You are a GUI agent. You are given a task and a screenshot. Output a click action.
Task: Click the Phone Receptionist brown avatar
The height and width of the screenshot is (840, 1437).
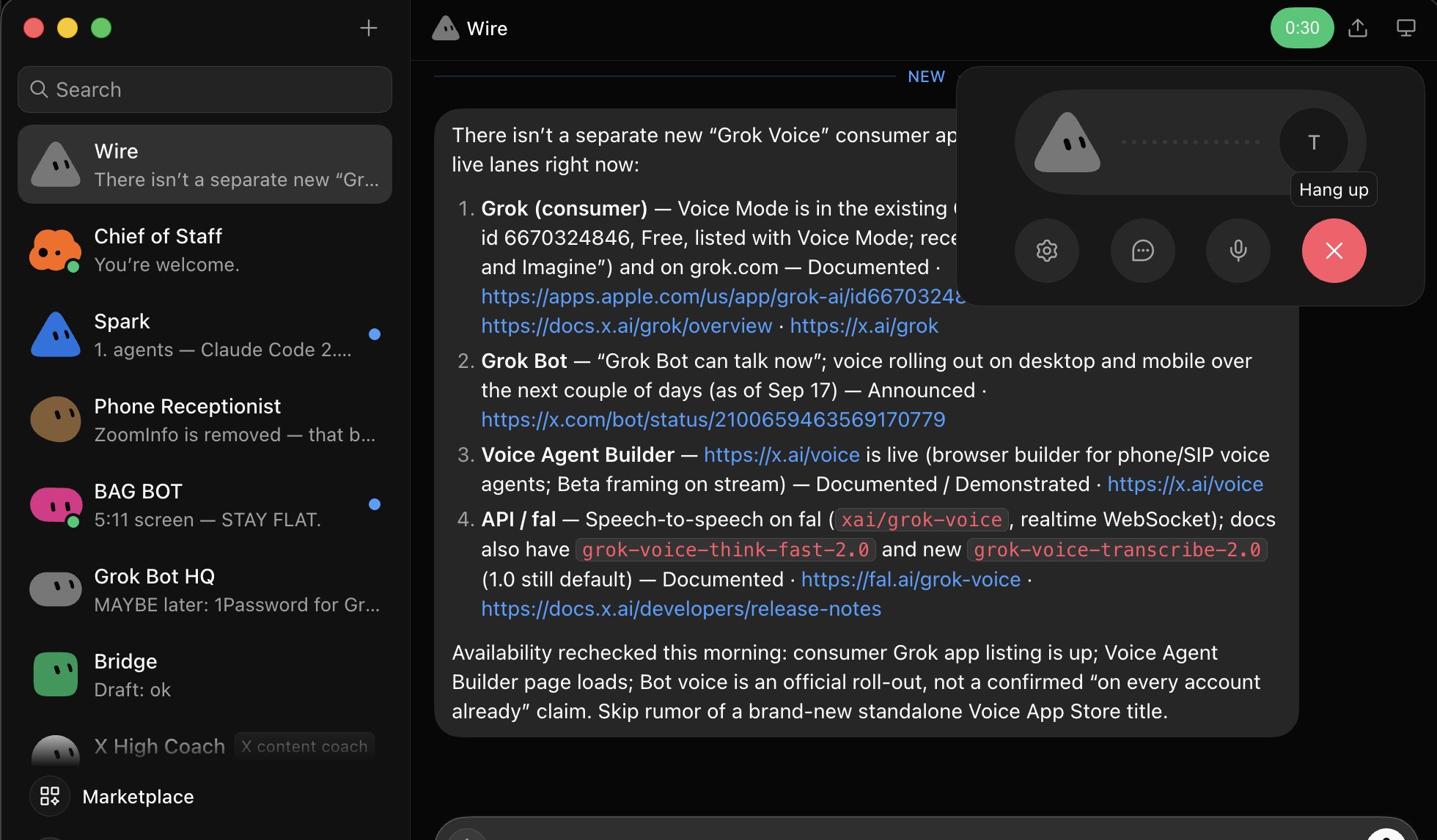coord(56,419)
